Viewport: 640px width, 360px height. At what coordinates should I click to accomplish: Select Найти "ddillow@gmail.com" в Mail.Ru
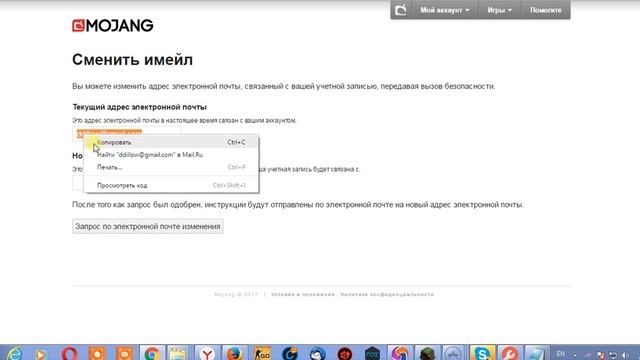point(171,155)
